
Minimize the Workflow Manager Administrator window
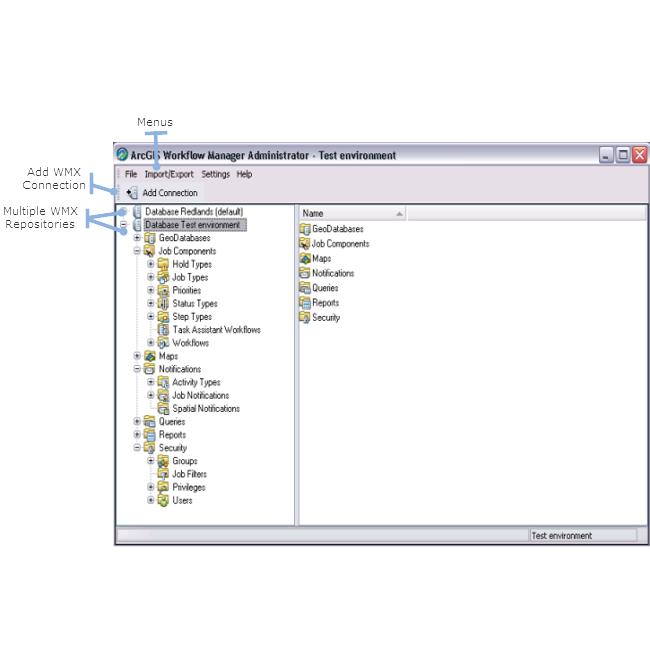[606, 155]
